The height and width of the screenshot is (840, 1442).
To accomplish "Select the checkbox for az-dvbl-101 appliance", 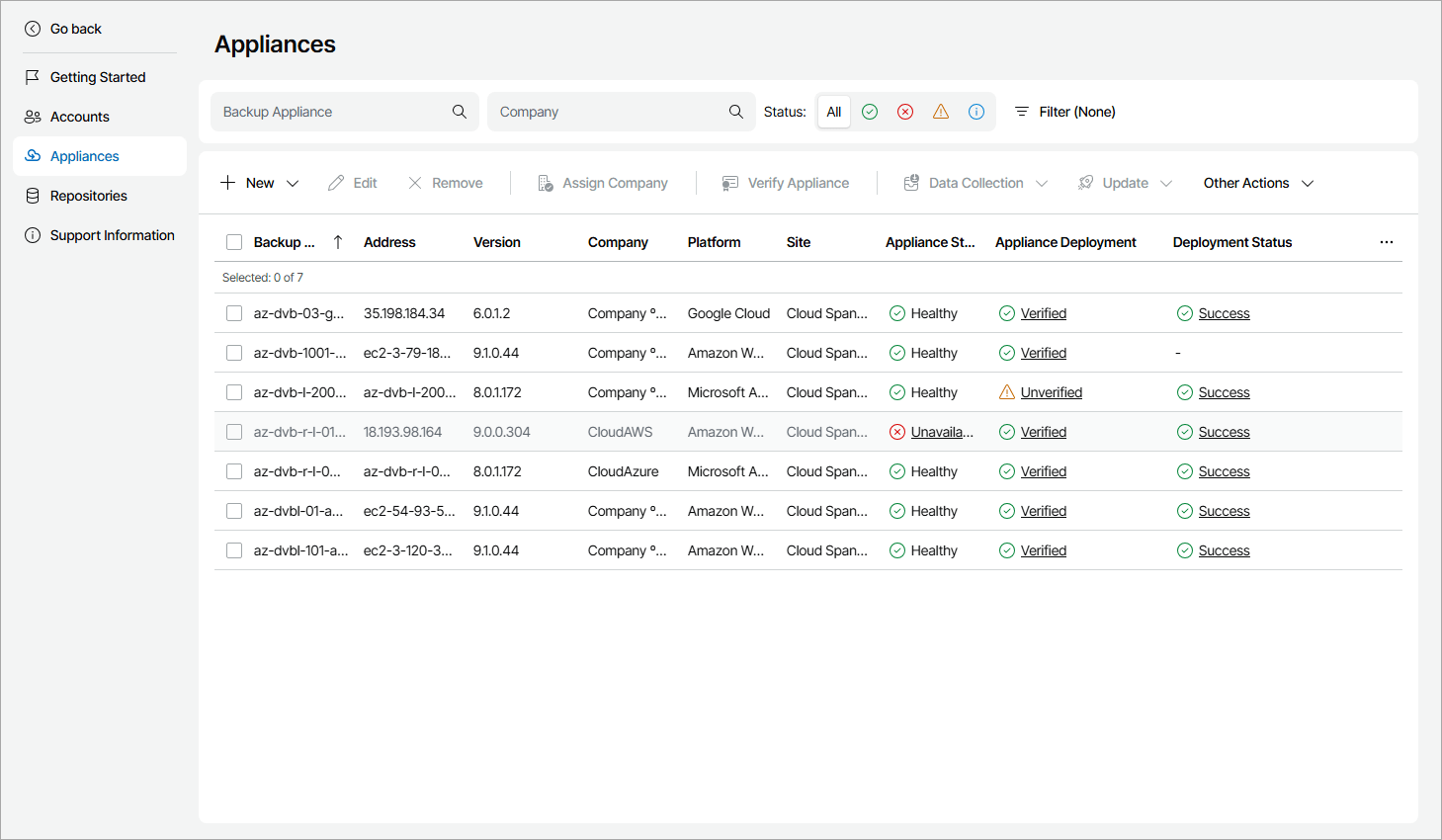I will [234, 550].
